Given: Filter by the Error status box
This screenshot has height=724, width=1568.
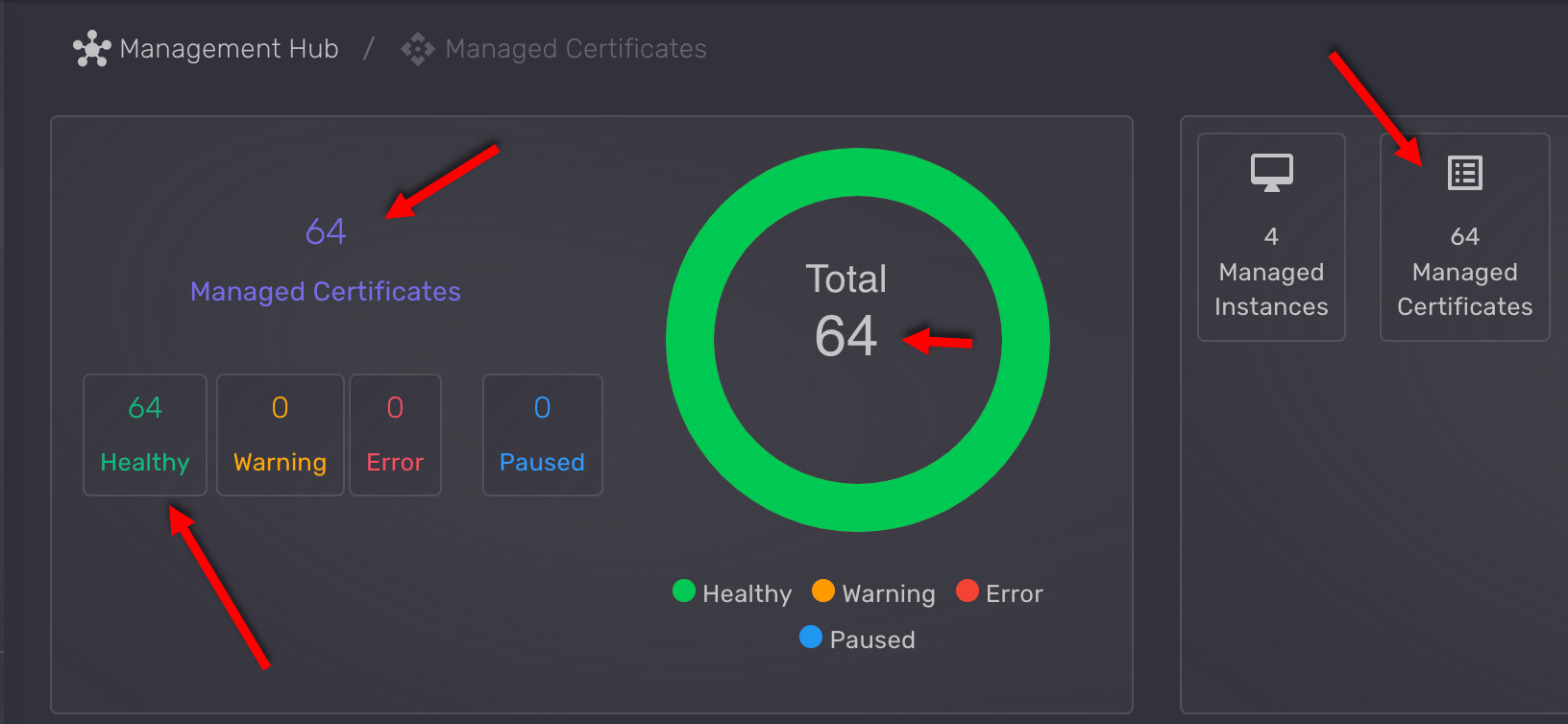Looking at the screenshot, I should 395,435.
